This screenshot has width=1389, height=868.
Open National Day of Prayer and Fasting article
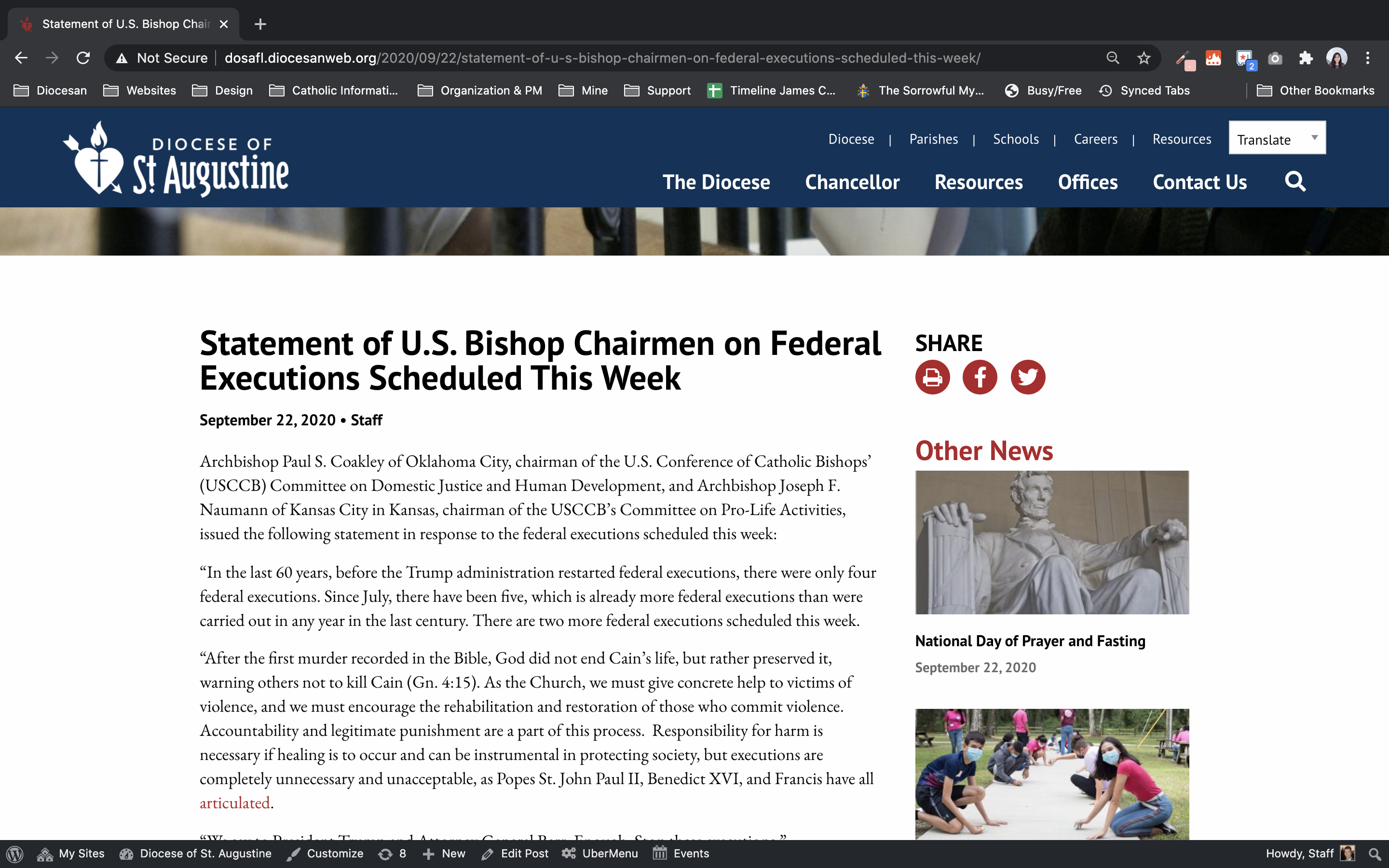(1030, 641)
